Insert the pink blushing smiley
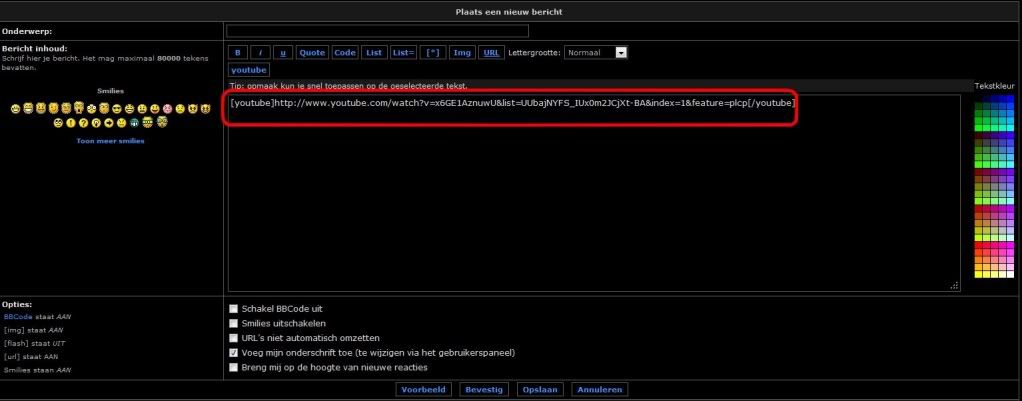The height and width of the screenshot is (401, 1022). (x=168, y=109)
